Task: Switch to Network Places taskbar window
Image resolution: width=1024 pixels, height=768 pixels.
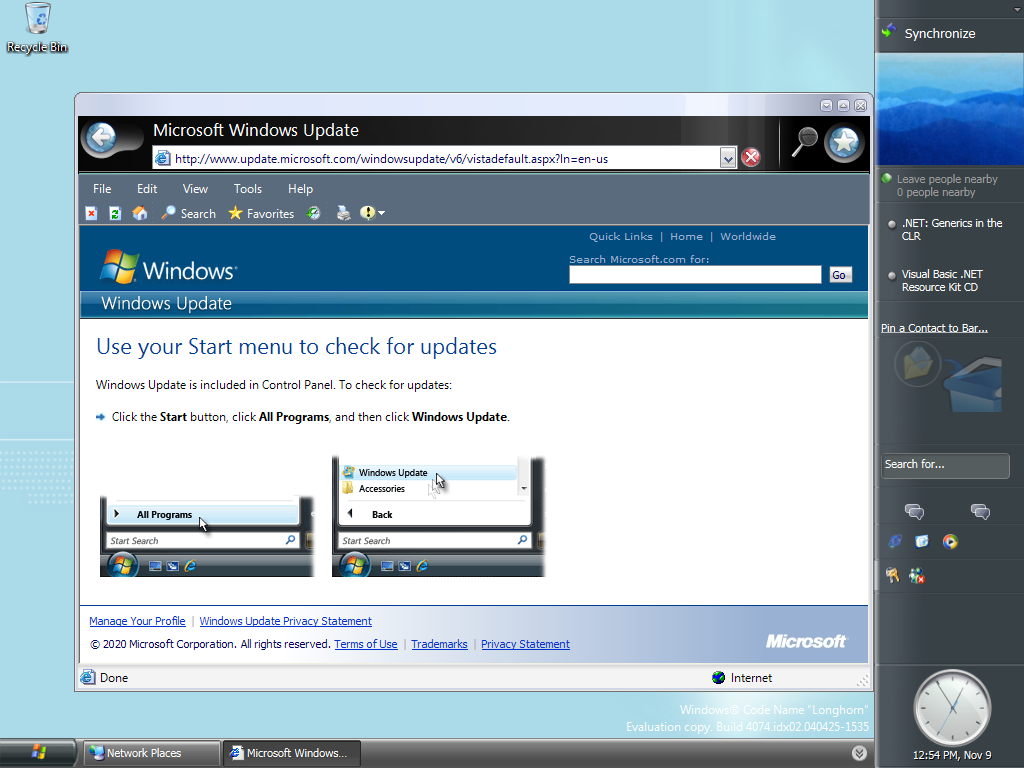Action: coord(151,753)
